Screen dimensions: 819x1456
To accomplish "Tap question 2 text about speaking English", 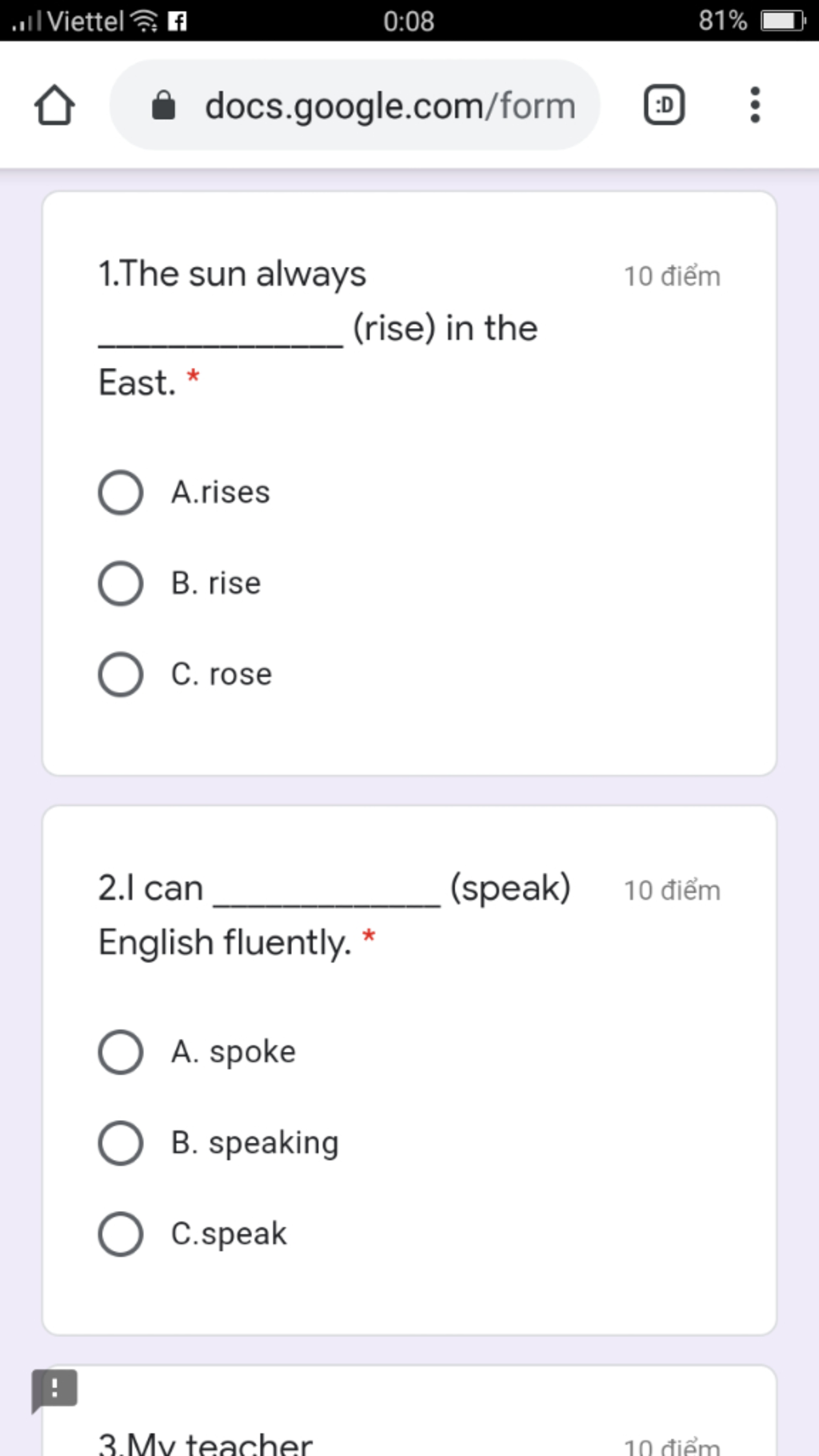I will click(x=334, y=915).
